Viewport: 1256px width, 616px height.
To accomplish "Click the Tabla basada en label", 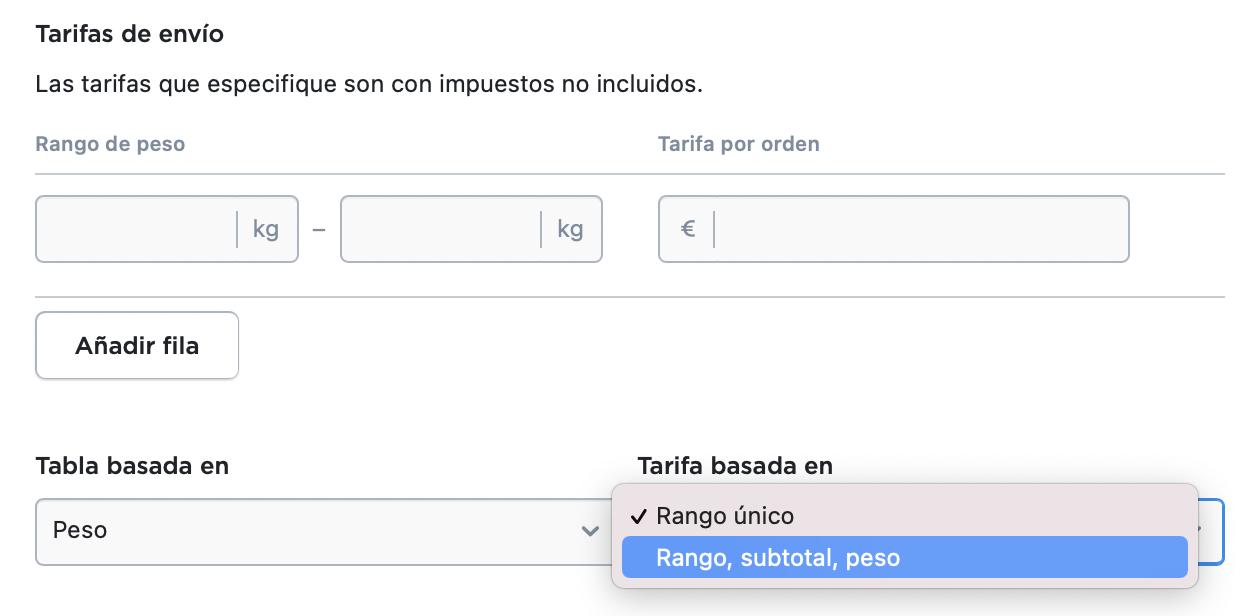I will click(x=132, y=466).
